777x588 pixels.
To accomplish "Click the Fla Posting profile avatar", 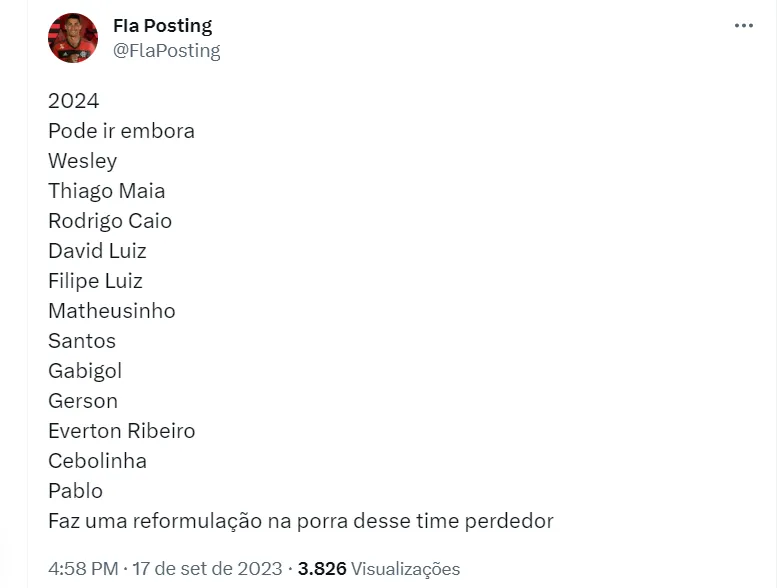I will click(x=73, y=38).
